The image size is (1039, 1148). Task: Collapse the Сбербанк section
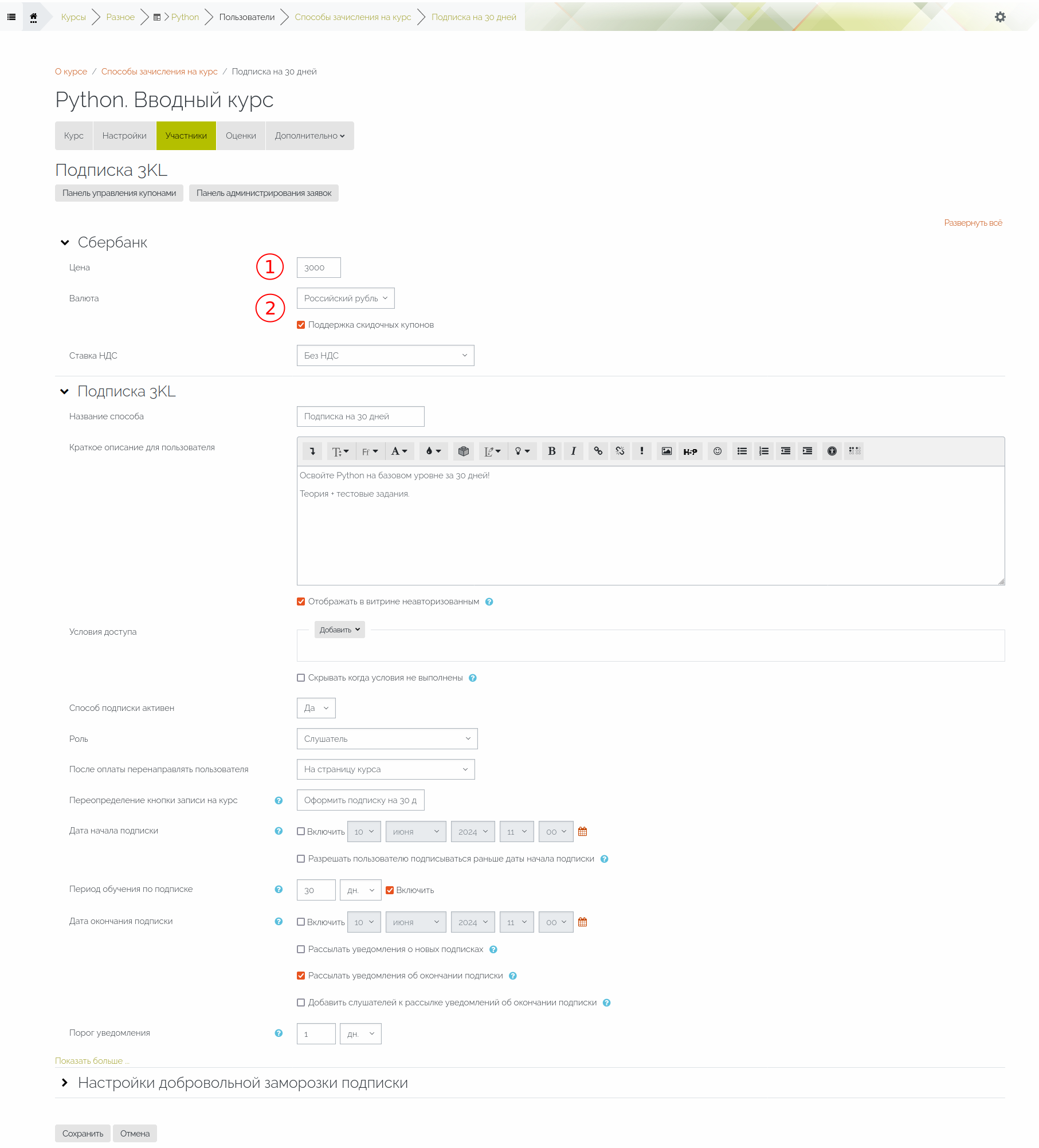tap(65, 243)
